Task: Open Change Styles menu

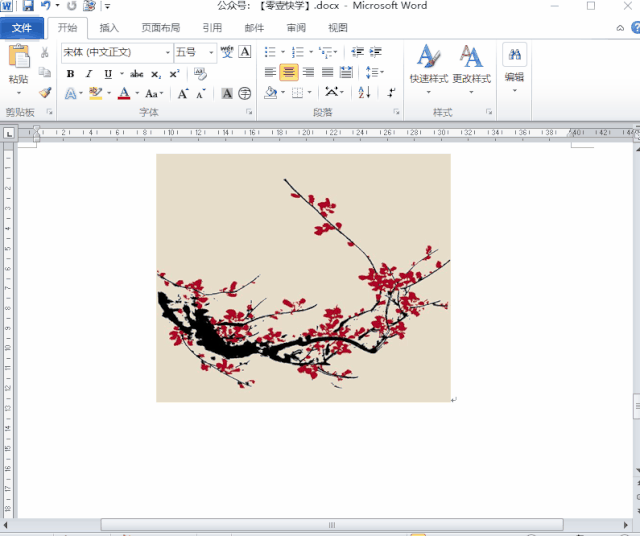Action: [471, 69]
